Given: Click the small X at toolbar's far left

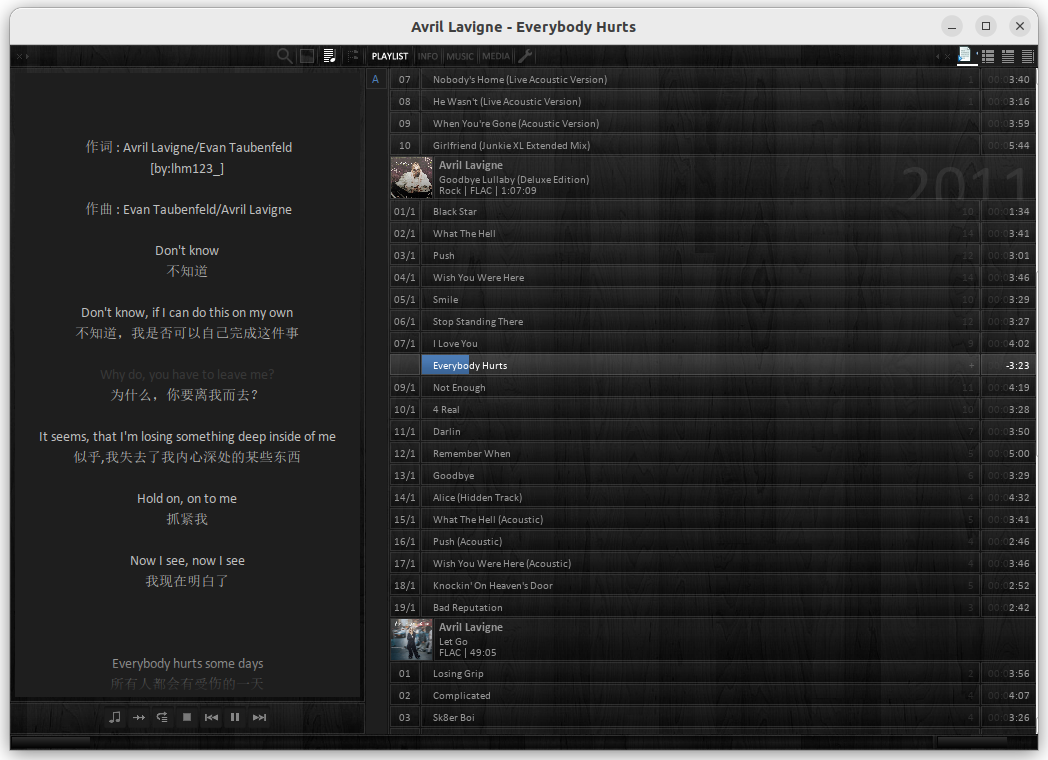Looking at the screenshot, I should click(19, 56).
